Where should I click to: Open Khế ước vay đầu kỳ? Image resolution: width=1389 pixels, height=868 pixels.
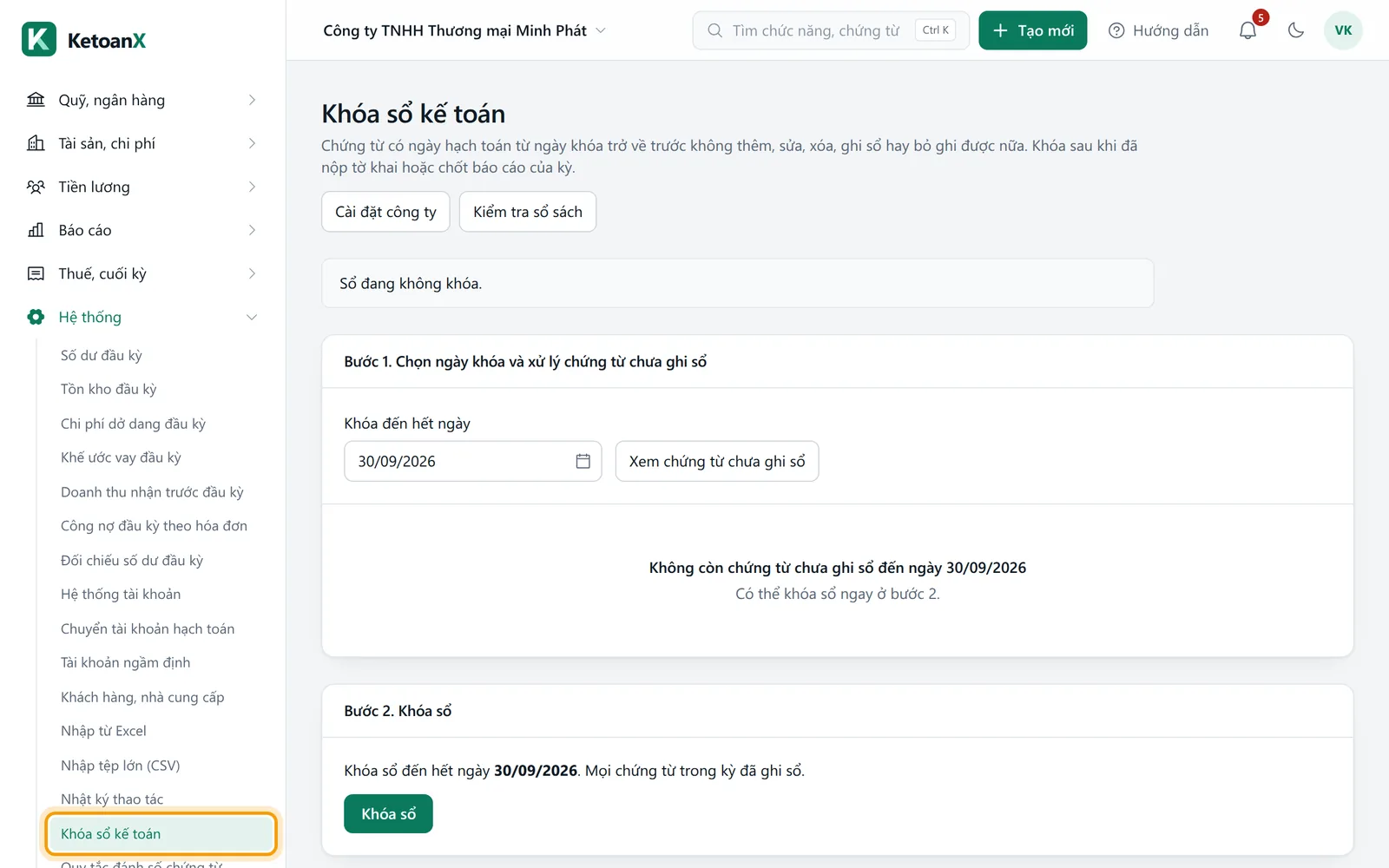point(121,457)
